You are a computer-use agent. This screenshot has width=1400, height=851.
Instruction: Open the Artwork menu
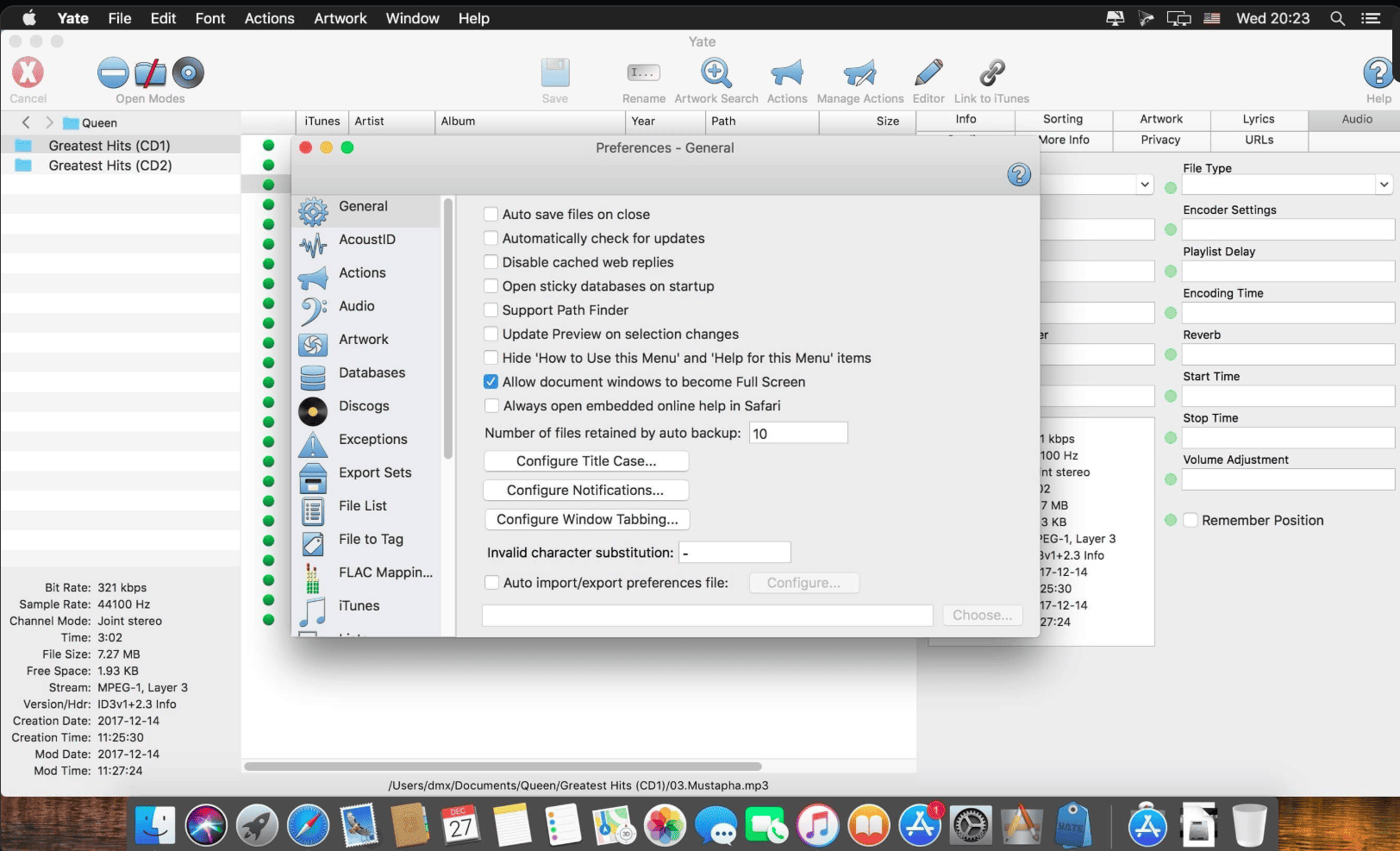341,18
